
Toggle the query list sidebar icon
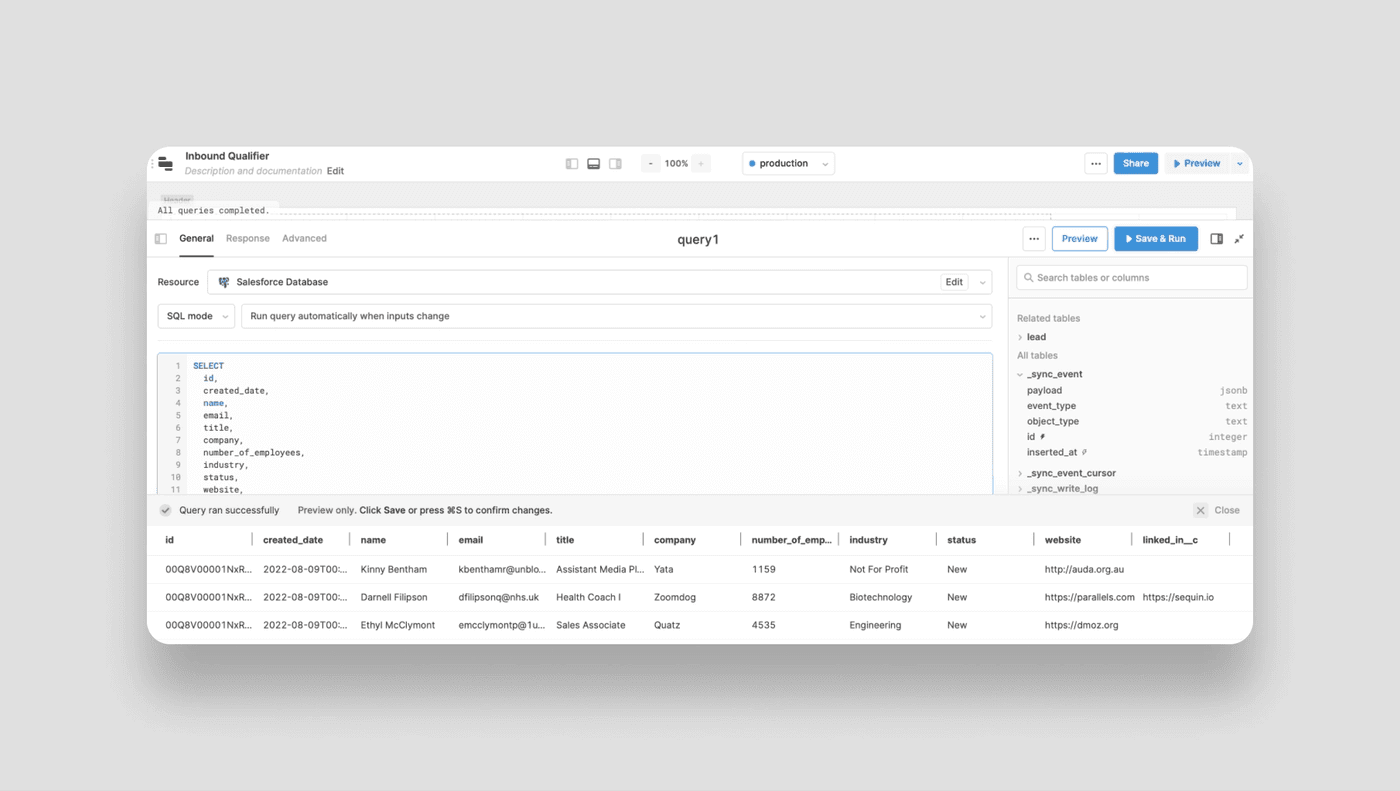161,239
